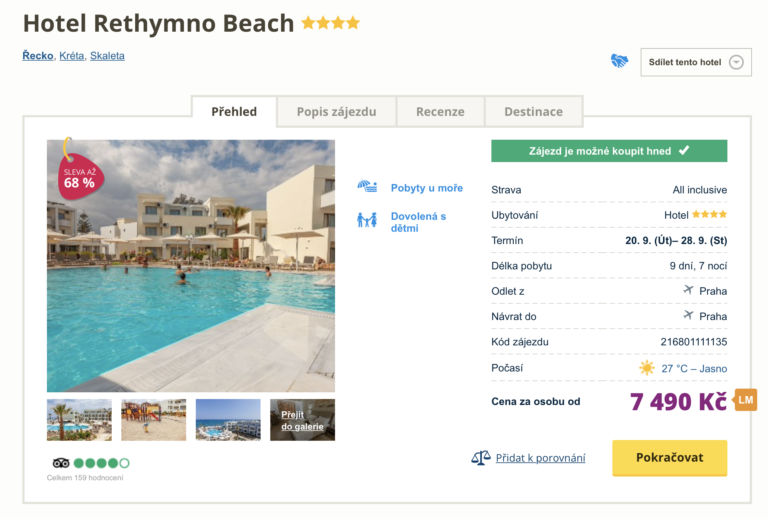Click the scales compare icon
Image resolution: width=768 pixels, height=519 pixels.
481,458
